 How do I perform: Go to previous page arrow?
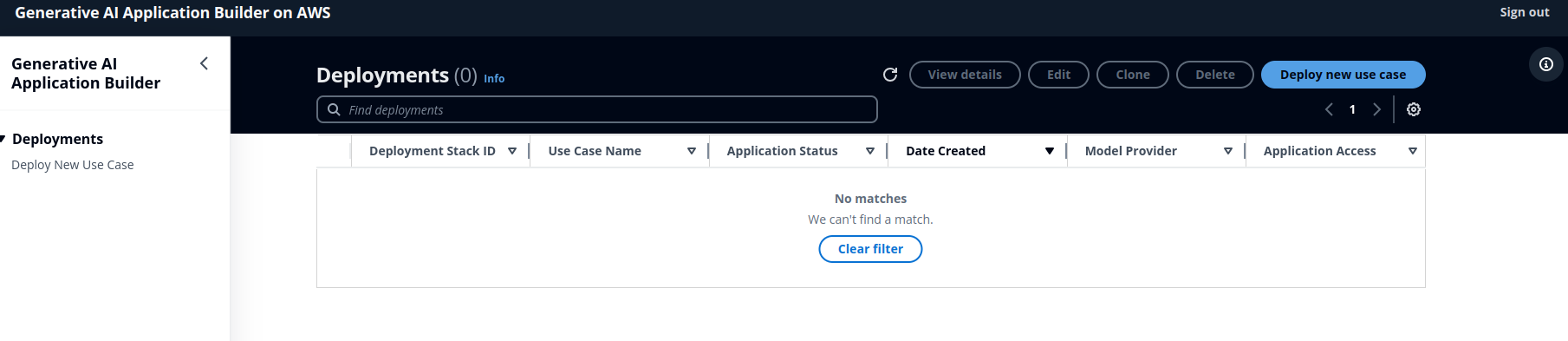[x=1329, y=109]
